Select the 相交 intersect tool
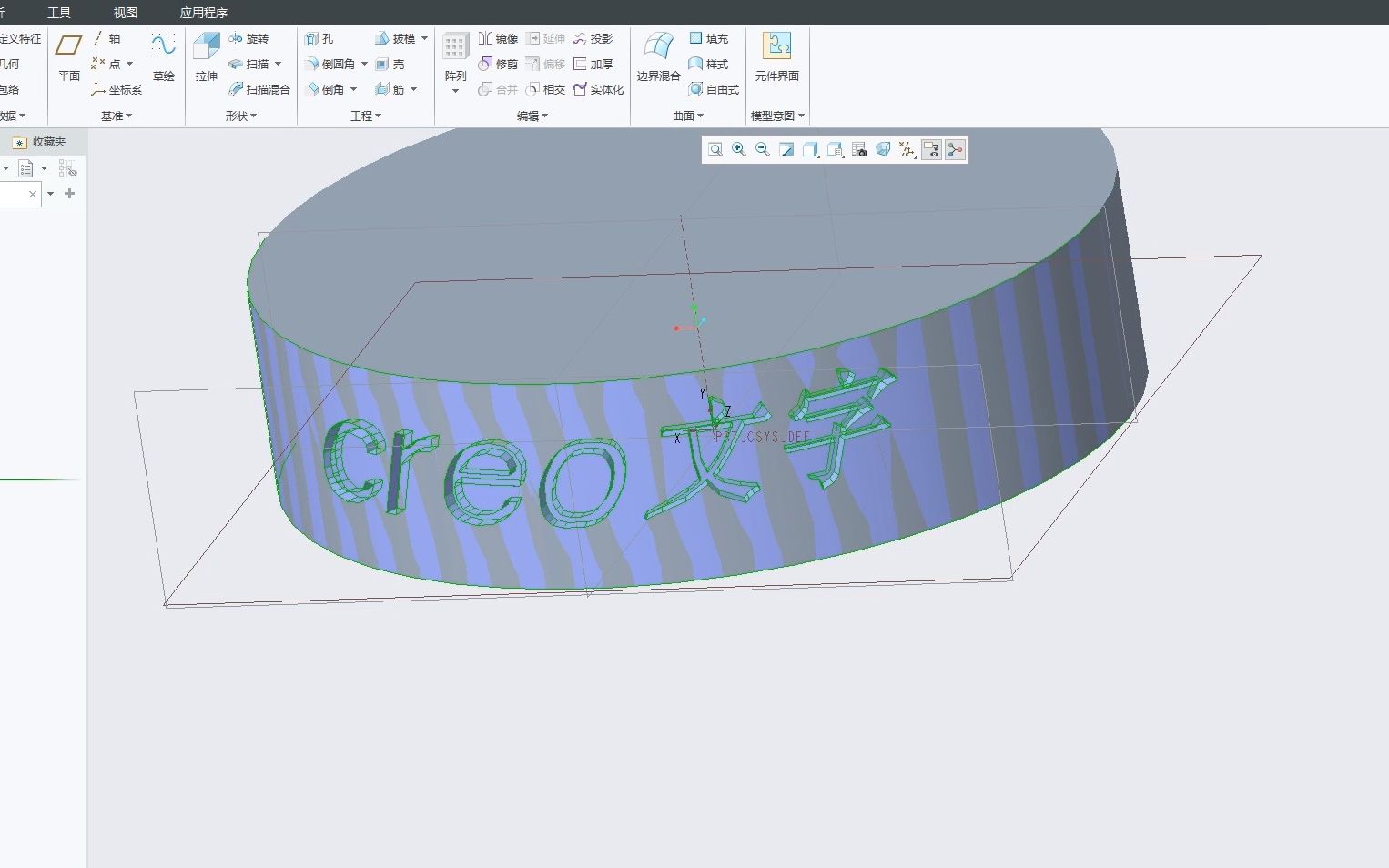This screenshot has width=1389, height=868. point(545,89)
